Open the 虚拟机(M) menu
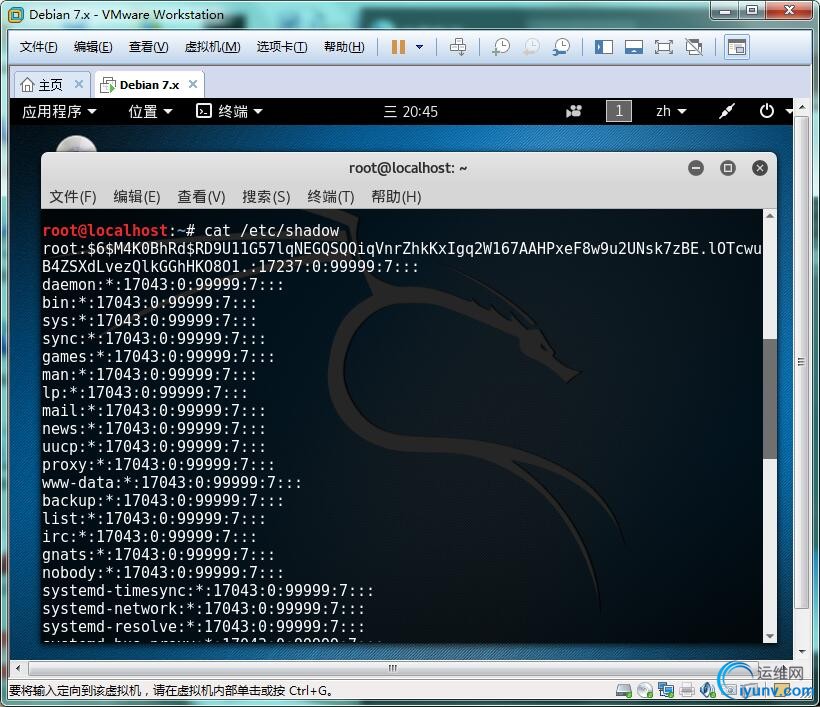Screen dimensions: 820x707 tap(212, 47)
